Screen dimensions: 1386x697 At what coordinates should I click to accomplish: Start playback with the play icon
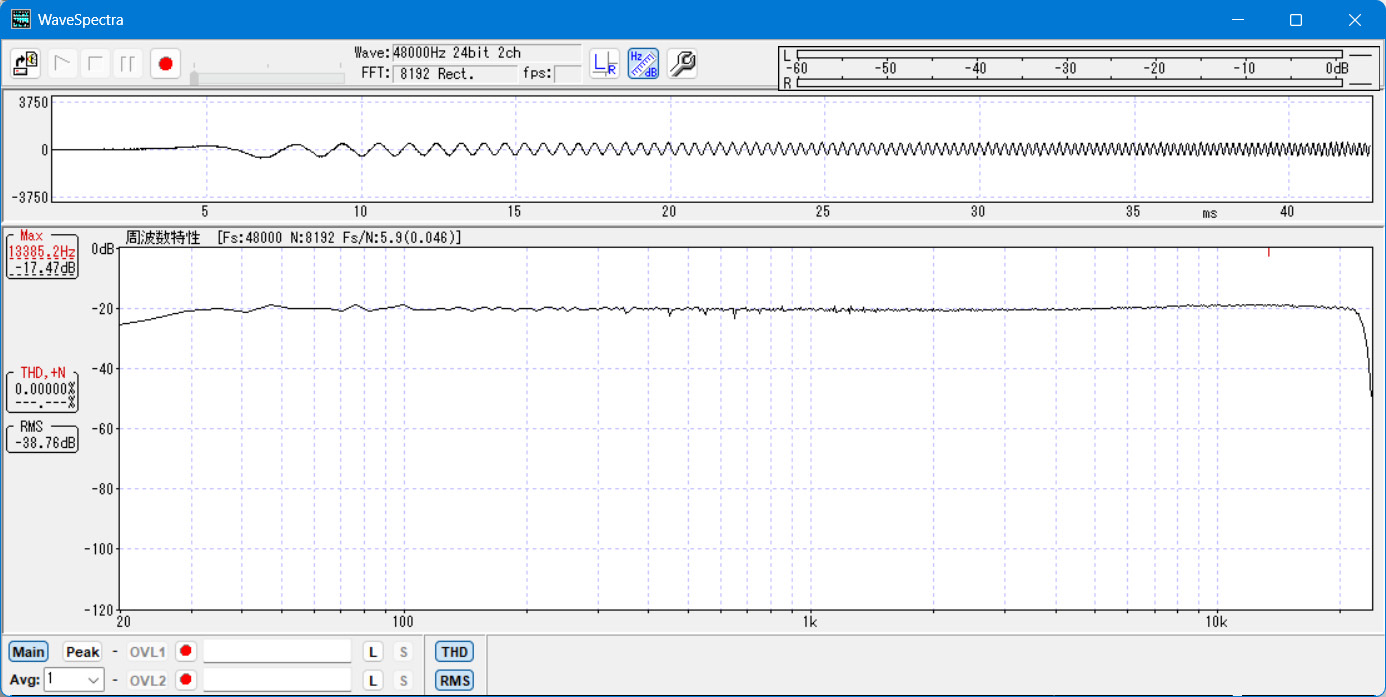(64, 64)
